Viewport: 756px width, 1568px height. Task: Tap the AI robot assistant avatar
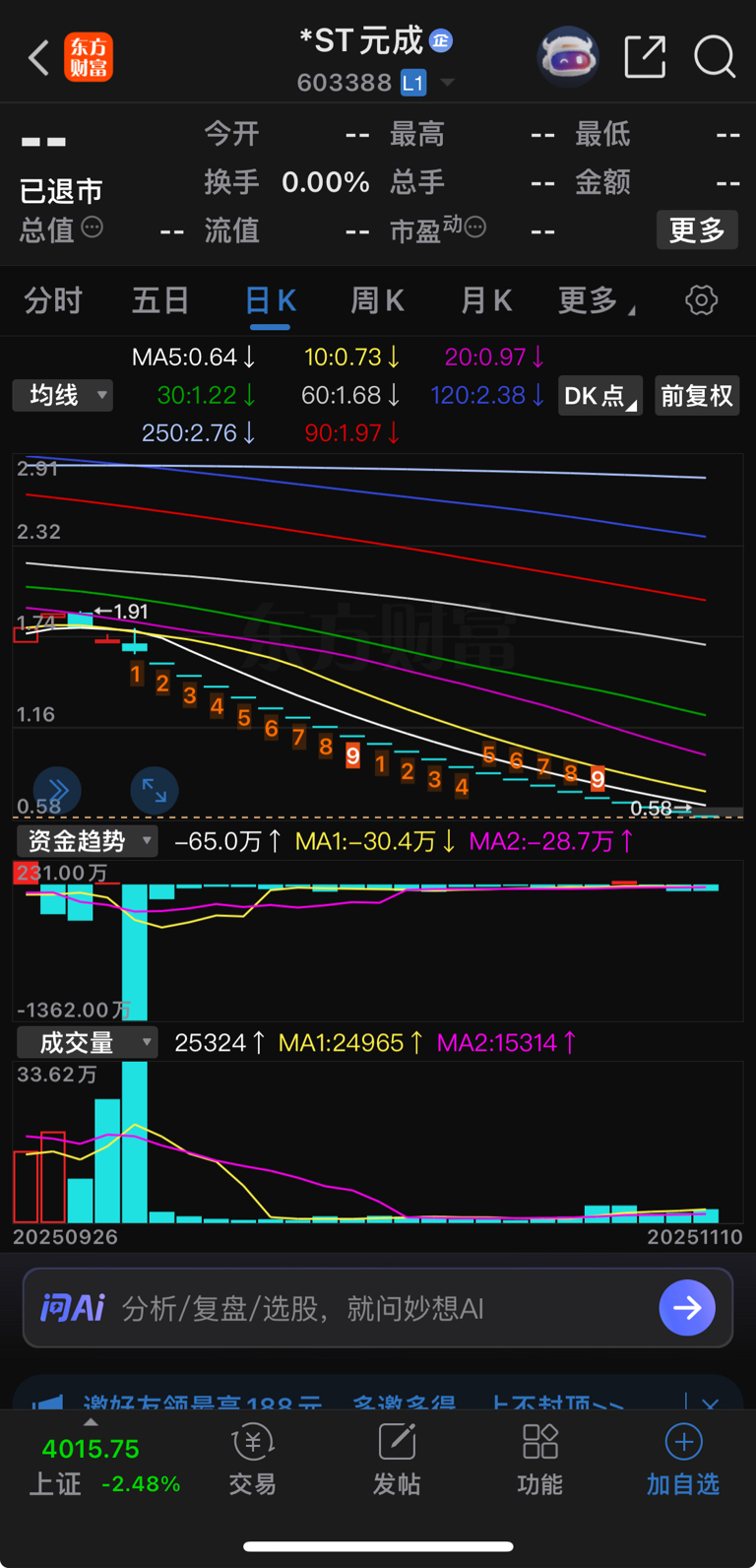(569, 56)
